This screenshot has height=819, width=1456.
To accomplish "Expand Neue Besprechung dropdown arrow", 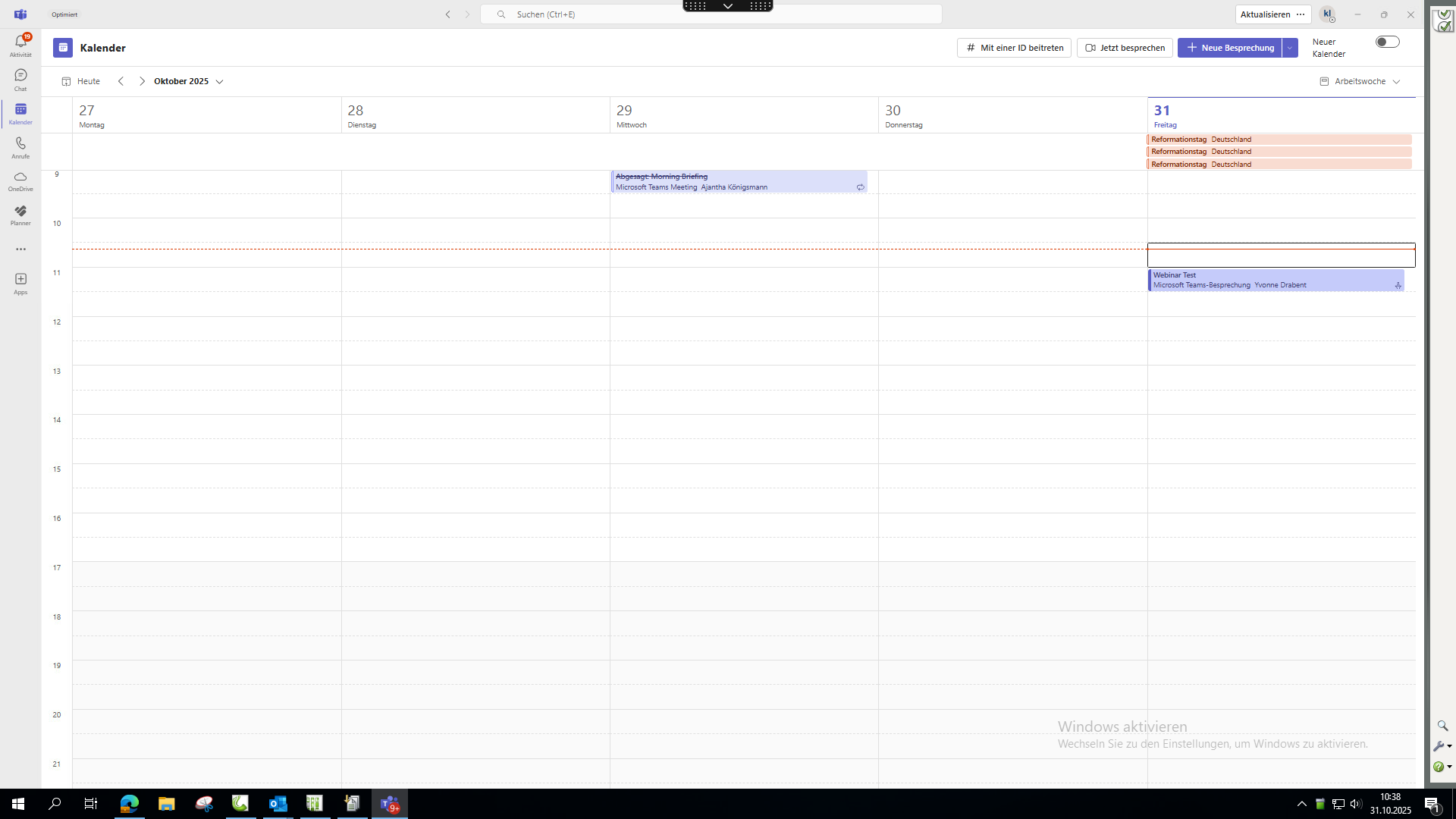I will pos(1290,48).
